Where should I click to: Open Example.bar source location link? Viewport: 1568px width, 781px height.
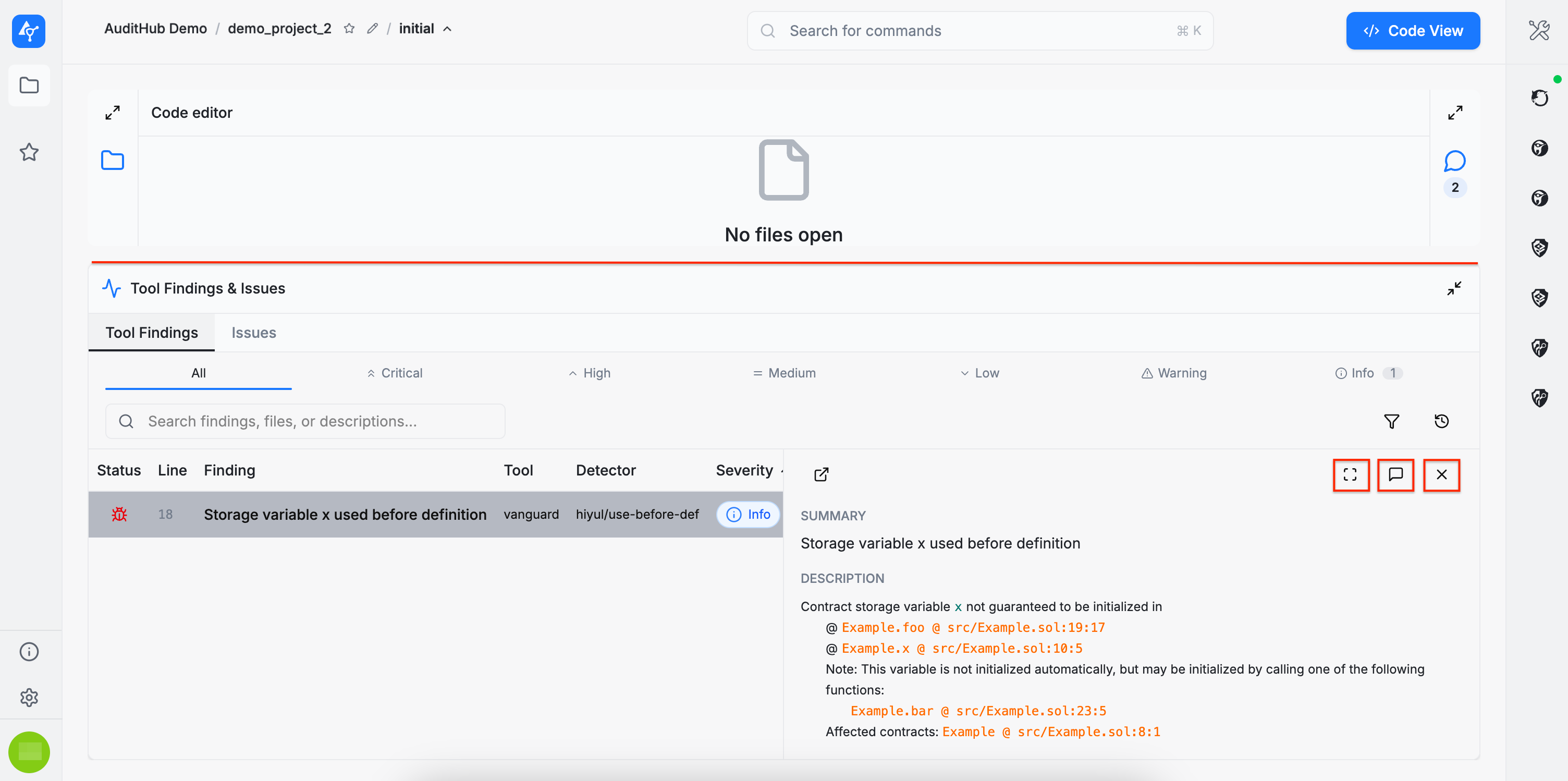pyautogui.click(x=977, y=711)
